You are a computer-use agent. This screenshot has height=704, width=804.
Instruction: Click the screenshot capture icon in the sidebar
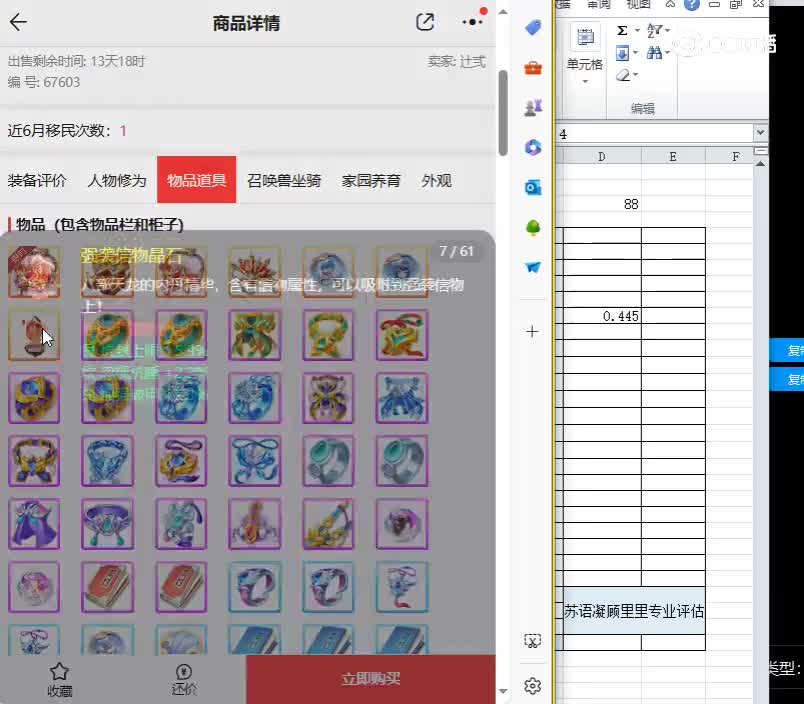[x=532, y=641]
